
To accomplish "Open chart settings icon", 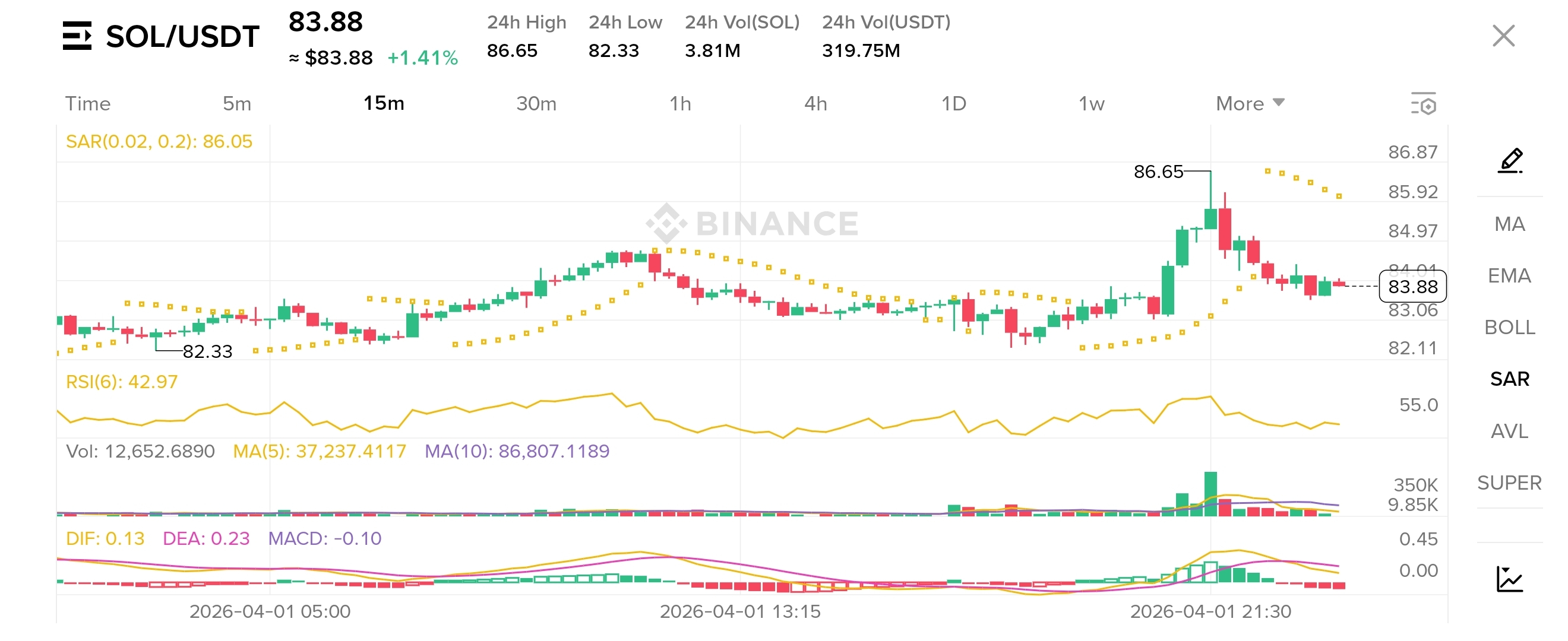I will [1423, 104].
